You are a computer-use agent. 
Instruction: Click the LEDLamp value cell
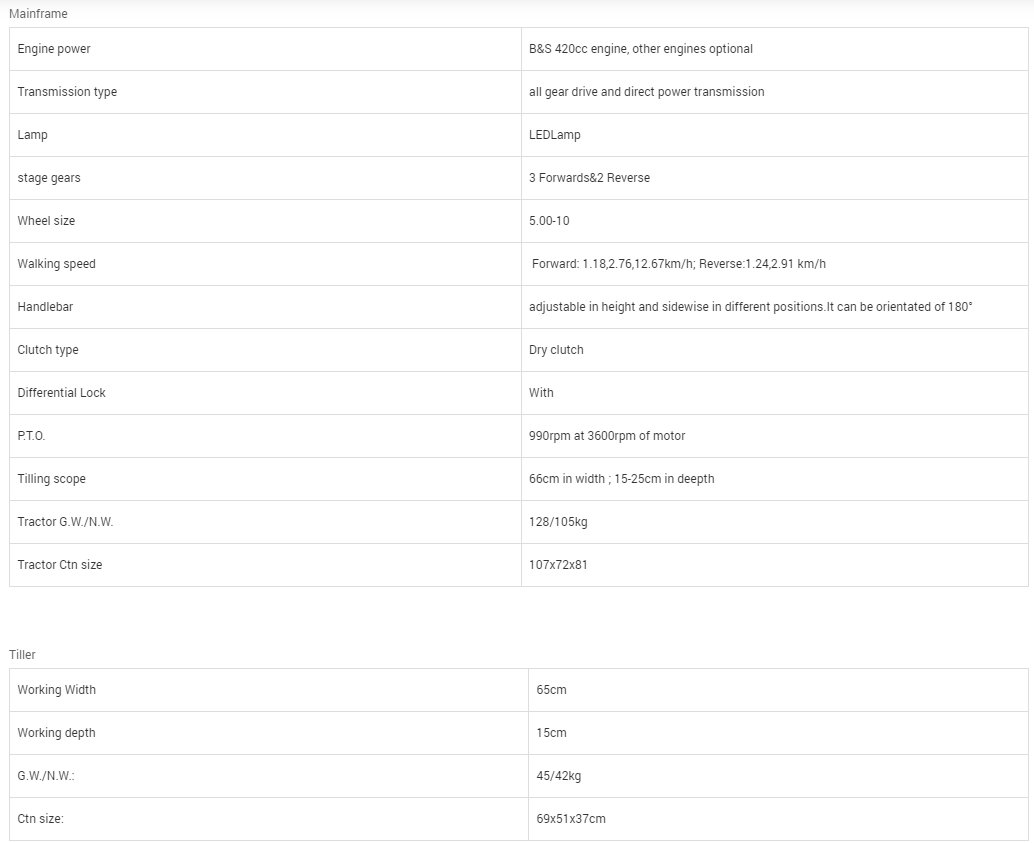[554, 135]
